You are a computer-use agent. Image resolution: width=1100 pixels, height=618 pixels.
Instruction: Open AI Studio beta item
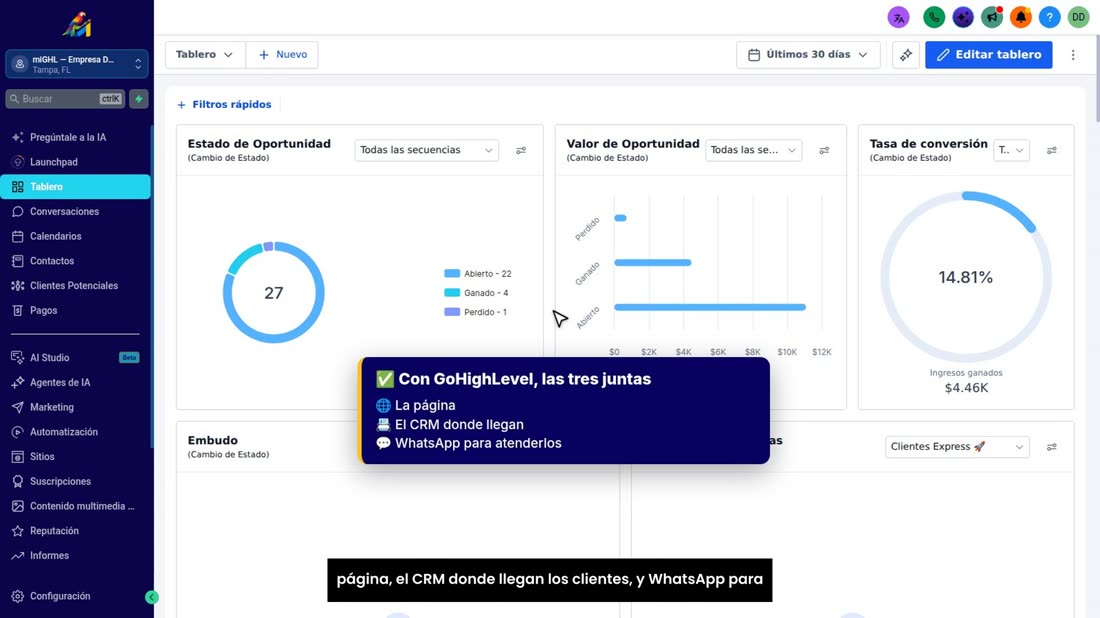point(75,358)
